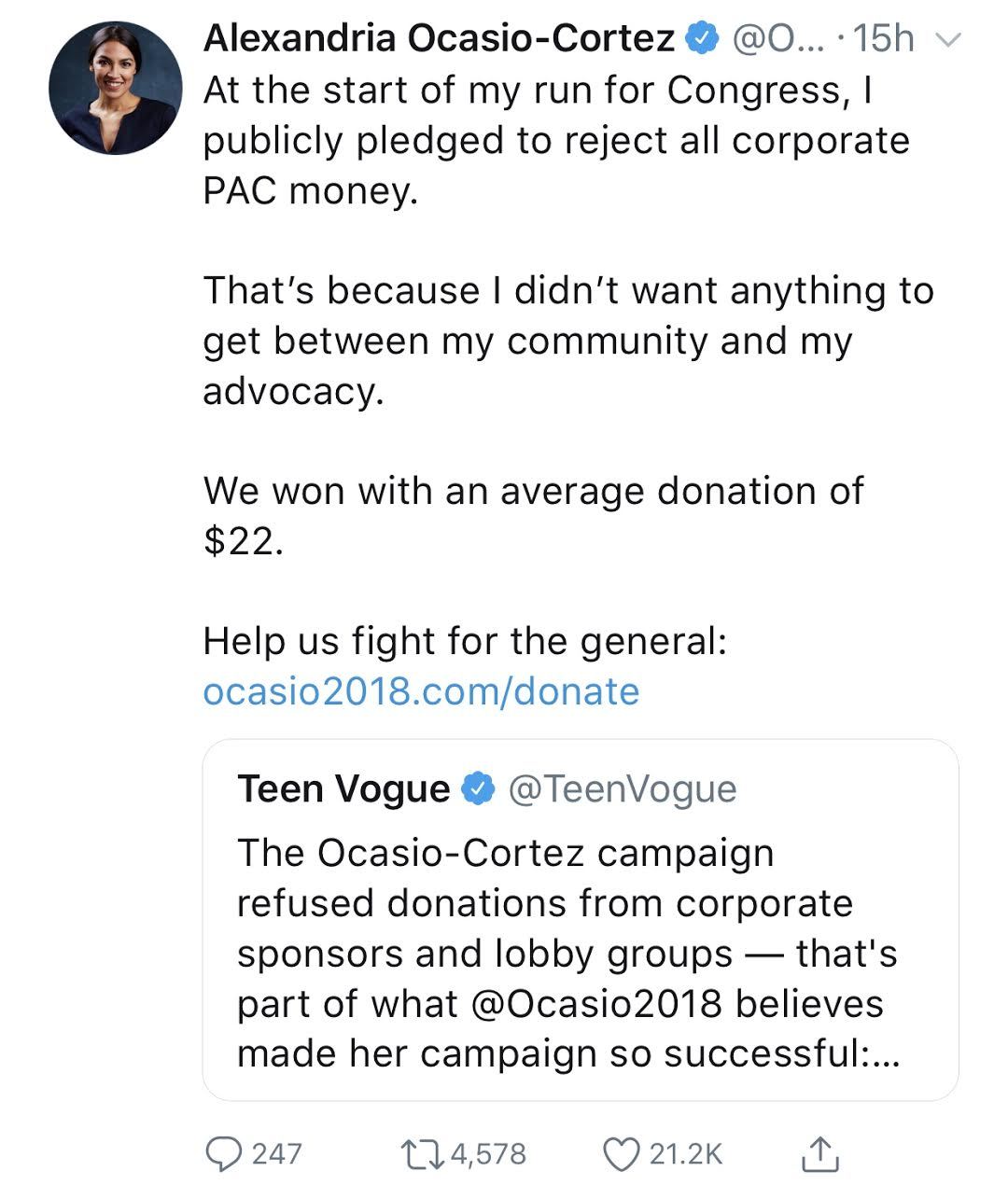The image size is (1008, 1185).
Task: Click the Teen Vogue account name
Action: tap(343, 789)
